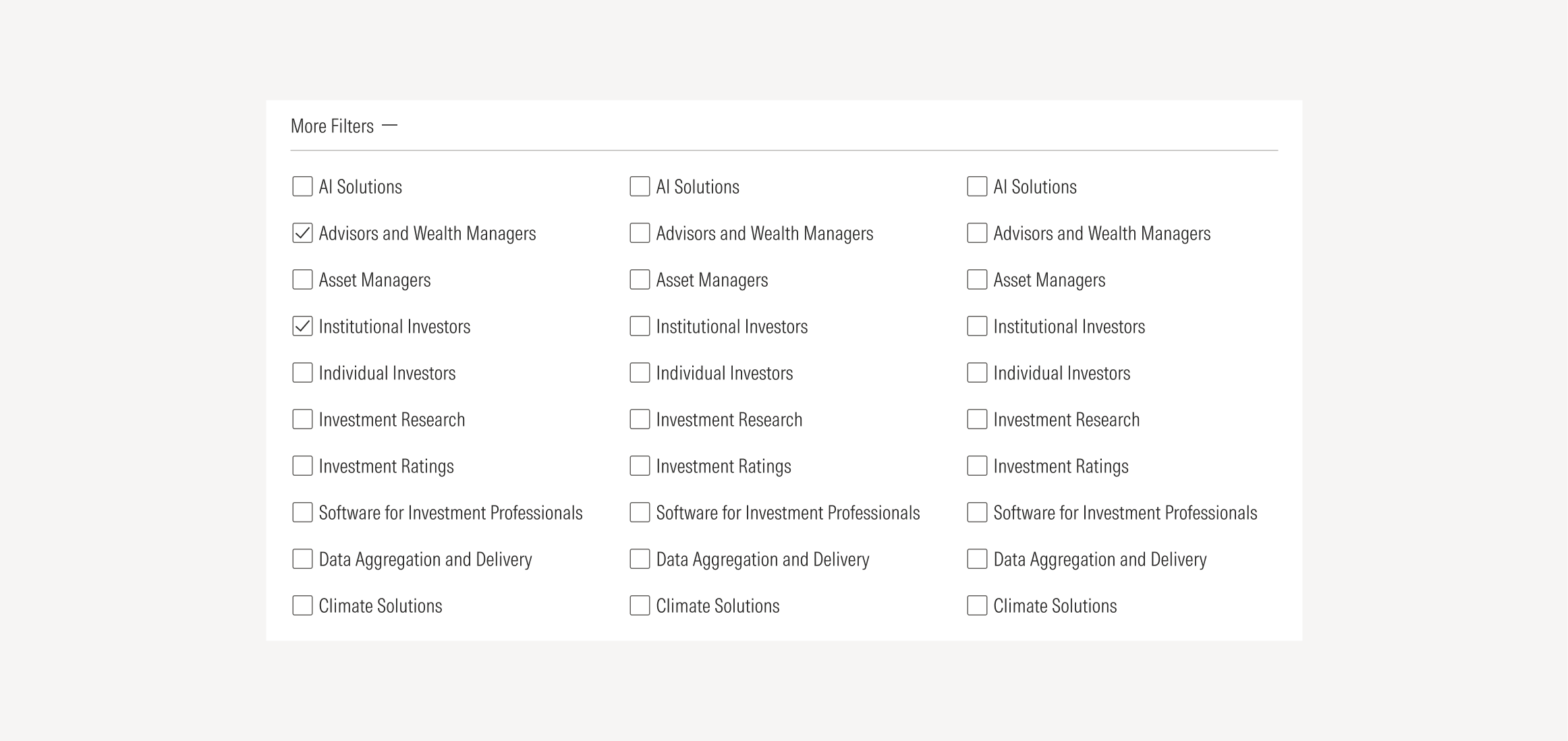Screen dimensions: 1568x741
Task: Select Advisors and Wealth Managers, right column
Action: 977,233
